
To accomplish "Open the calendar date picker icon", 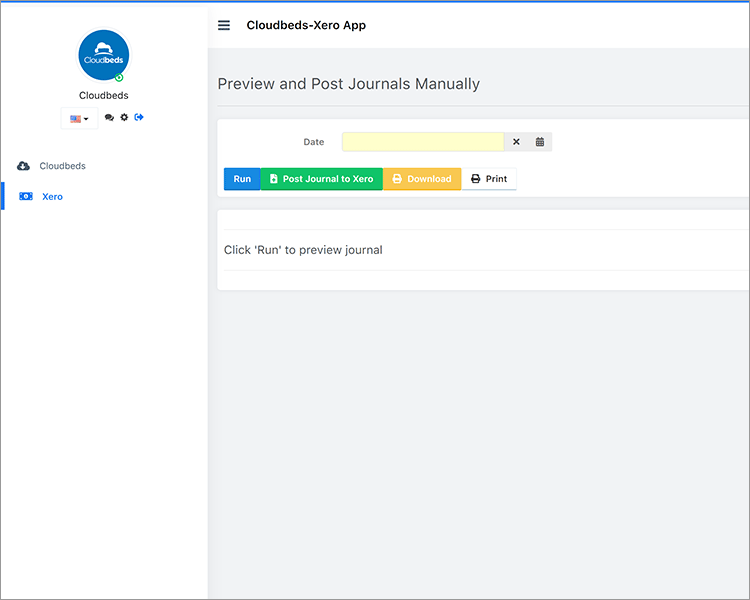I will click(540, 142).
